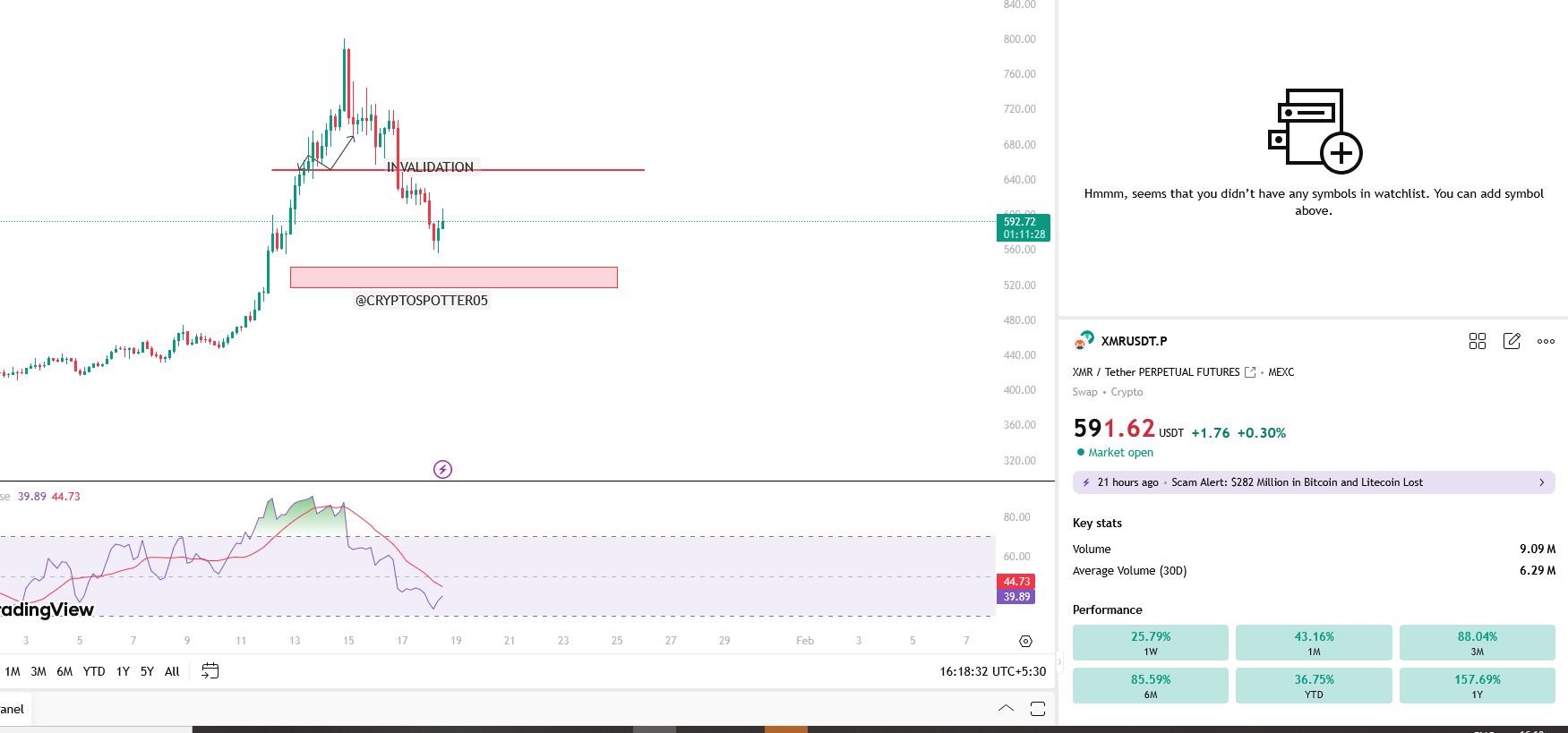
Task: Open the XMR / Tether PERPETUAL FUTURES link
Action: point(1156,372)
